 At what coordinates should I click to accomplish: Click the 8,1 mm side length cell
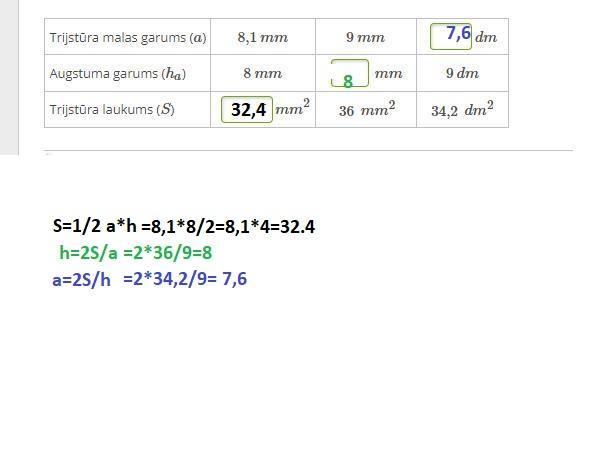click(x=262, y=38)
